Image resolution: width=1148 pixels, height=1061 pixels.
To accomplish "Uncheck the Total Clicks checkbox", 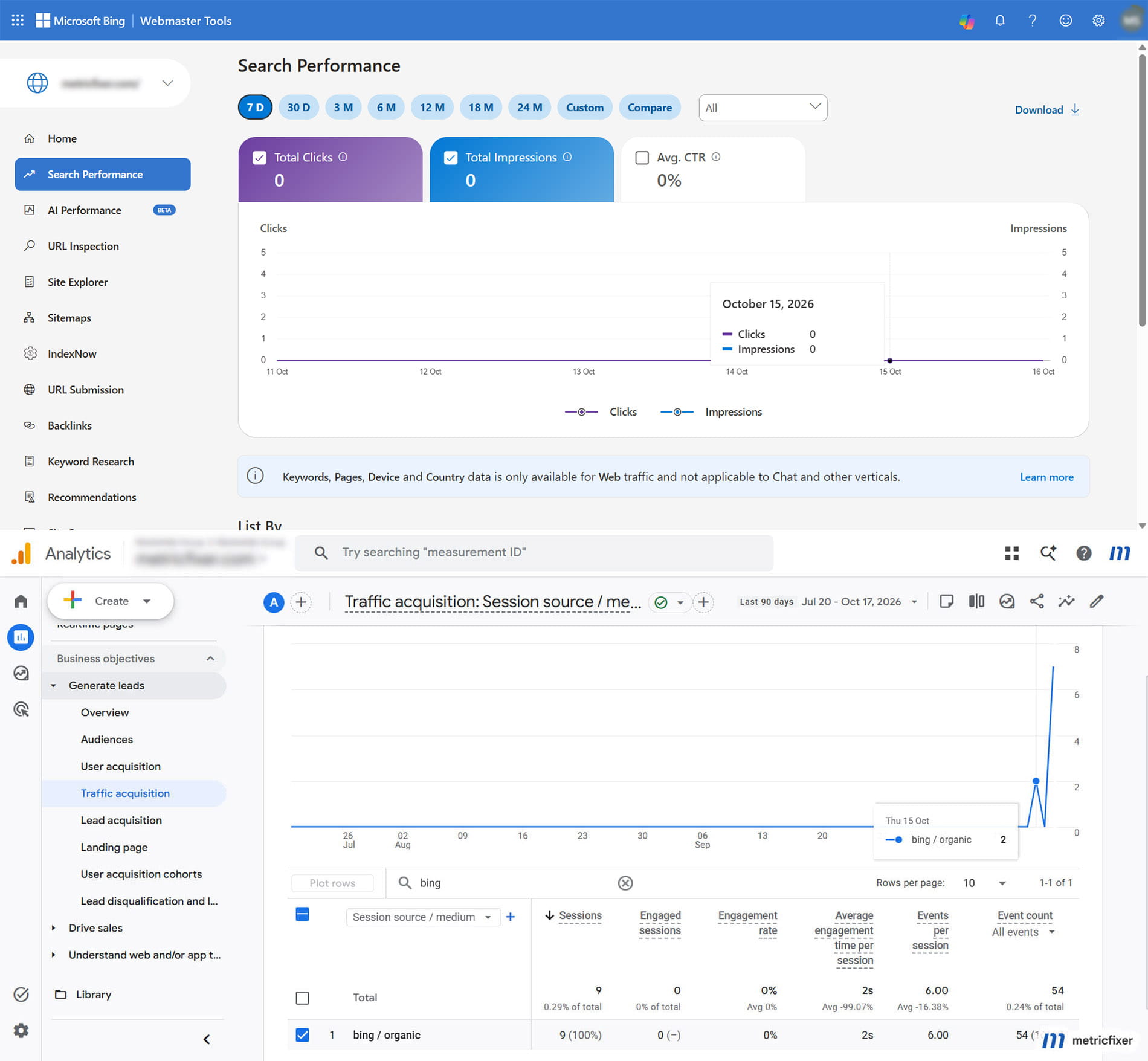I will pyautogui.click(x=260, y=158).
